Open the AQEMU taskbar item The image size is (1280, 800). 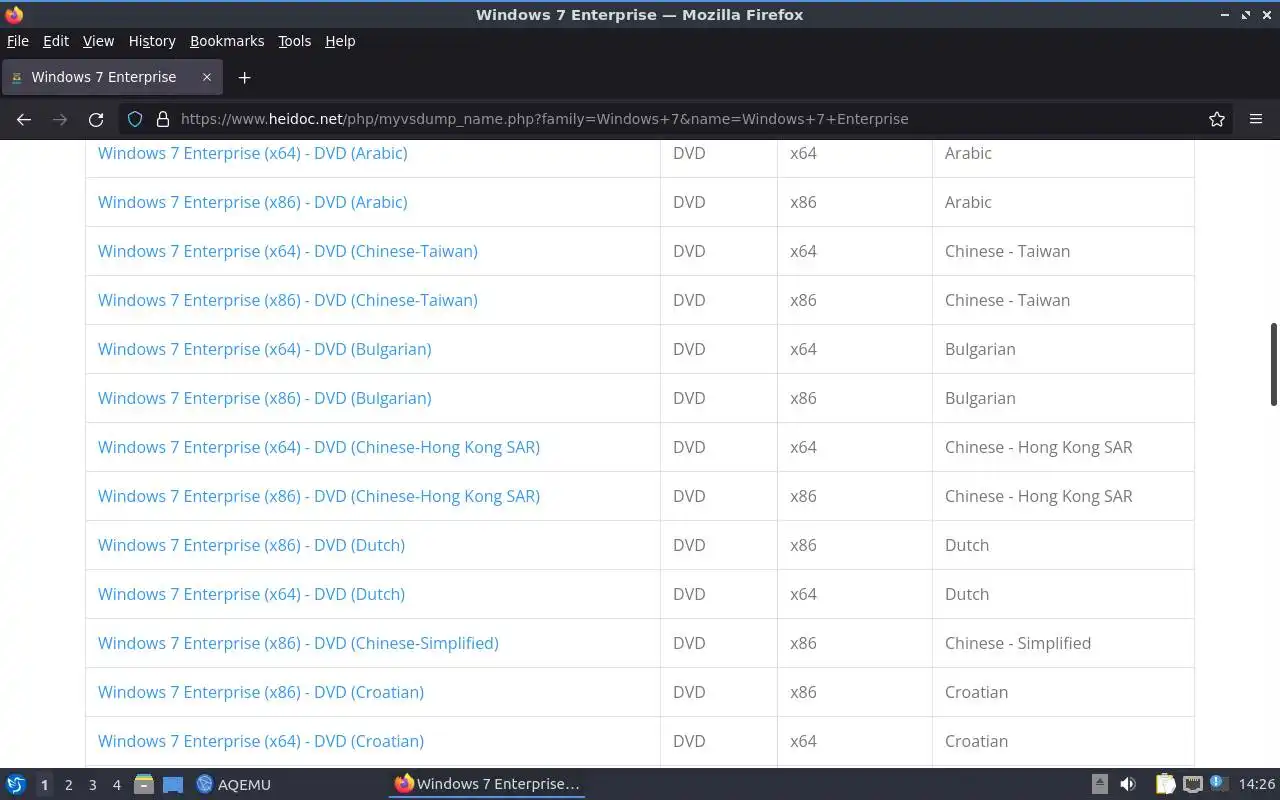tap(234, 784)
